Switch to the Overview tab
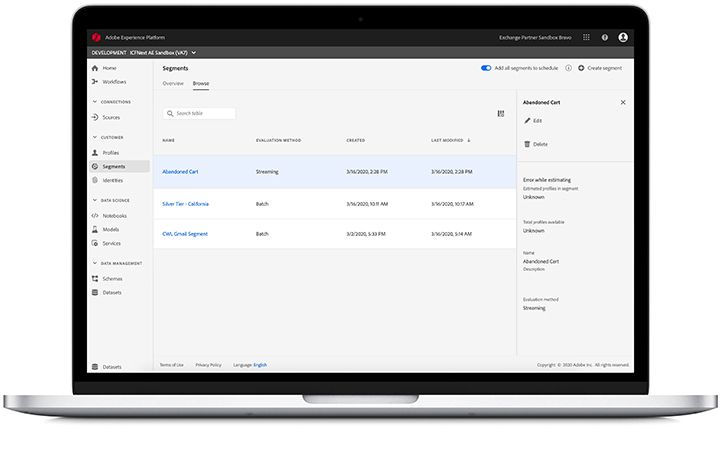The image size is (720, 450). (x=173, y=83)
